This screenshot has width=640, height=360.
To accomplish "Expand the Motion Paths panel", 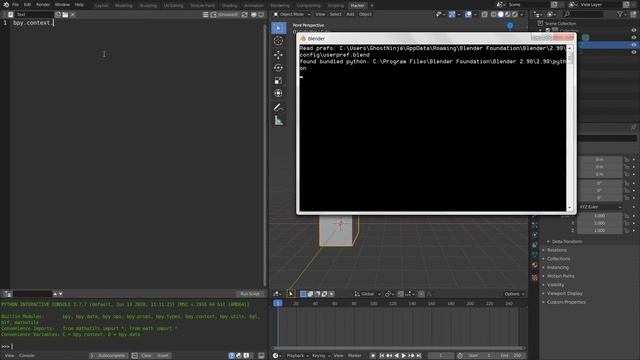I will pyautogui.click(x=560, y=276).
